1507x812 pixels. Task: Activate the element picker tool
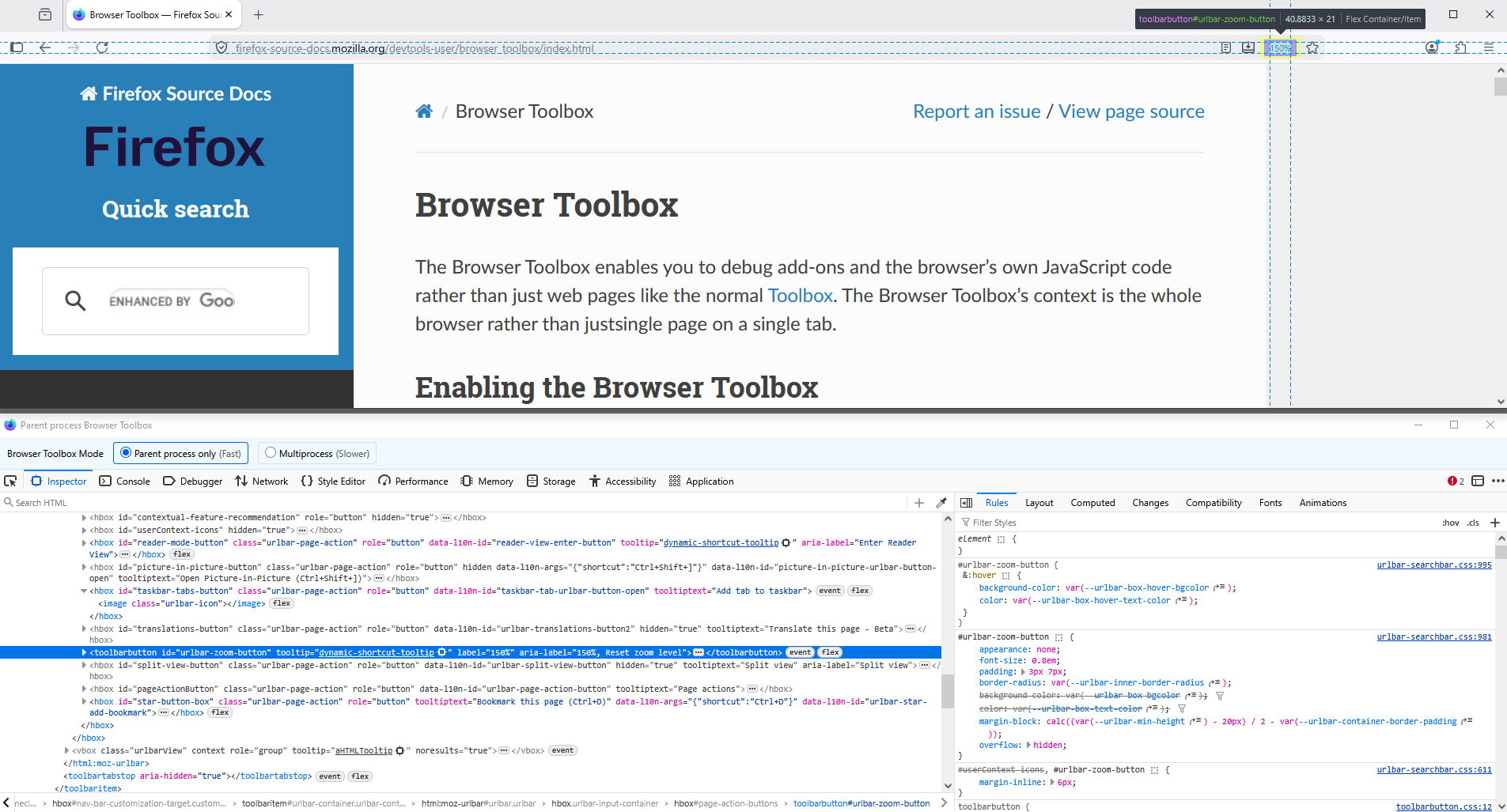click(10, 481)
